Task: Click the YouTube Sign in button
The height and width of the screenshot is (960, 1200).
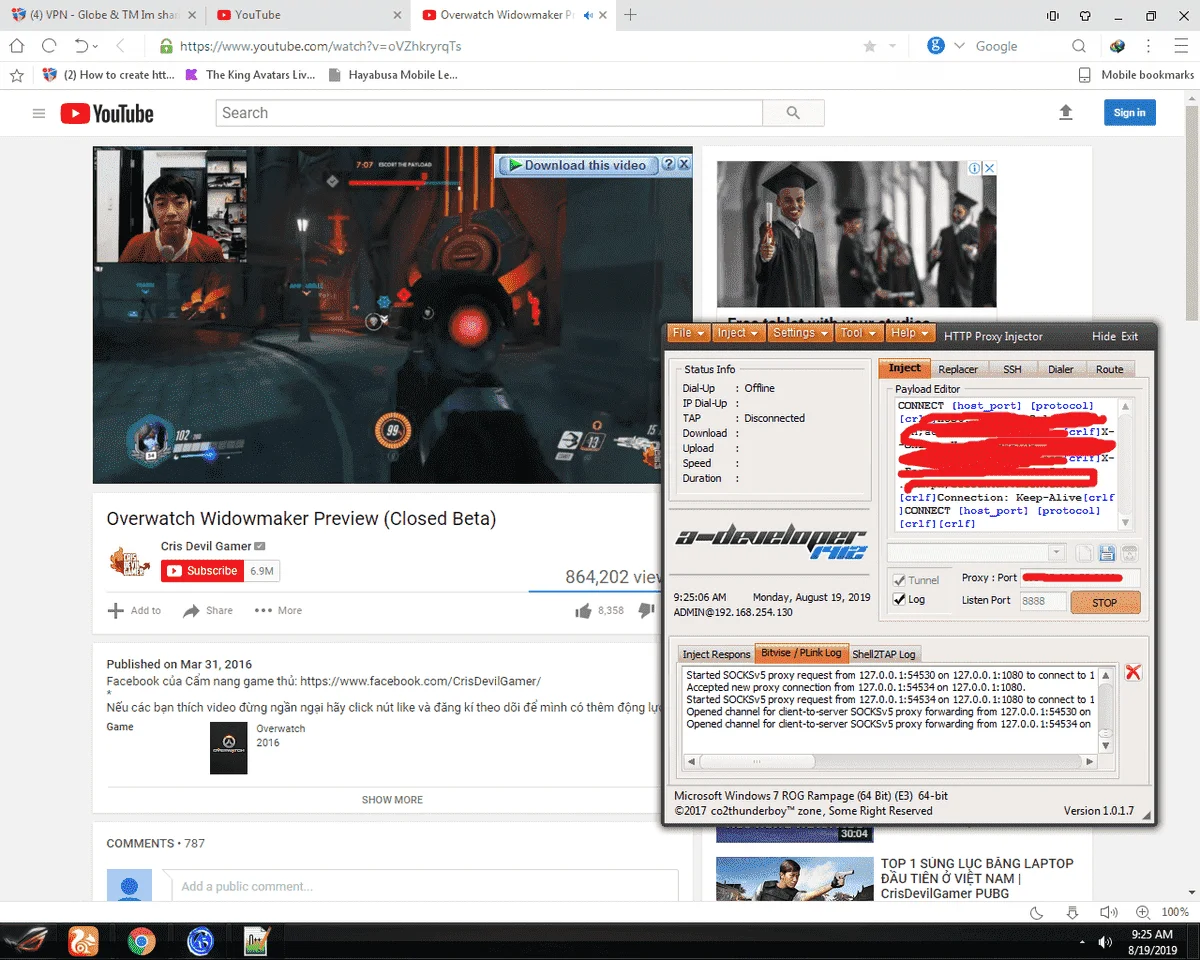Action: [1130, 113]
